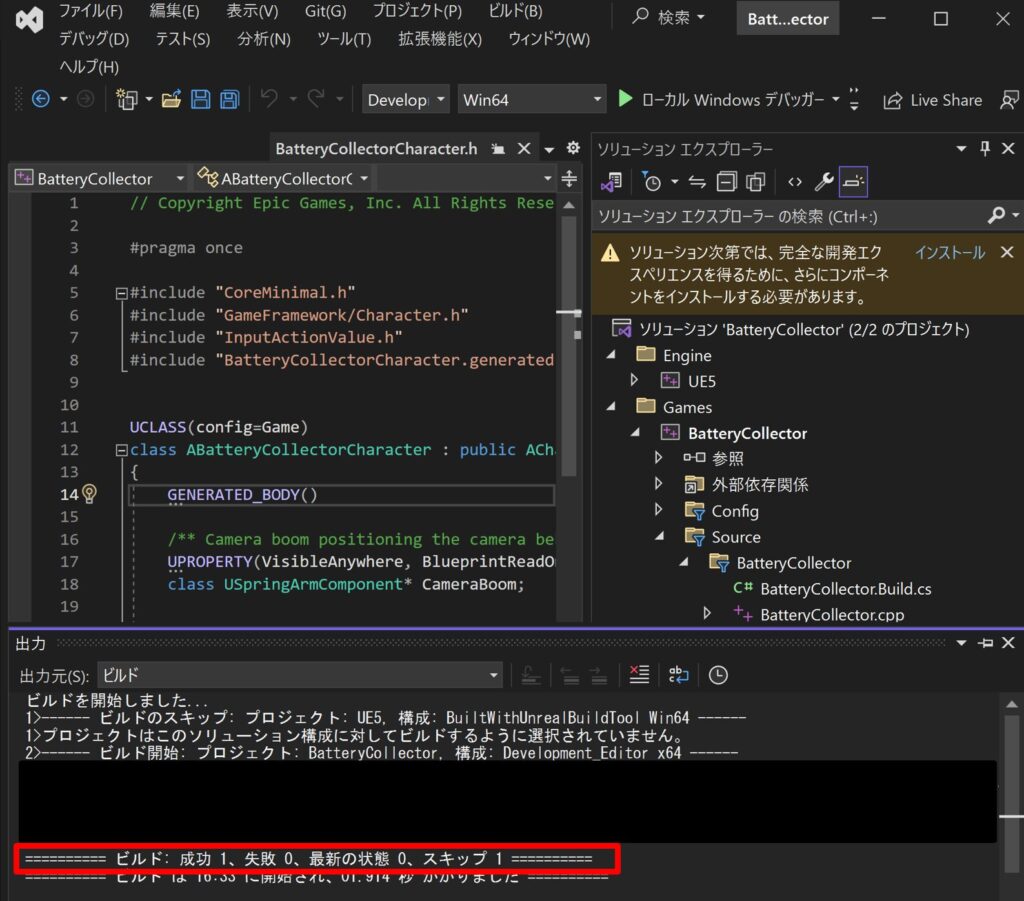Click the Solution Explorer search field
The width and height of the screenshot is (1024, 901).
coord(790,216)
